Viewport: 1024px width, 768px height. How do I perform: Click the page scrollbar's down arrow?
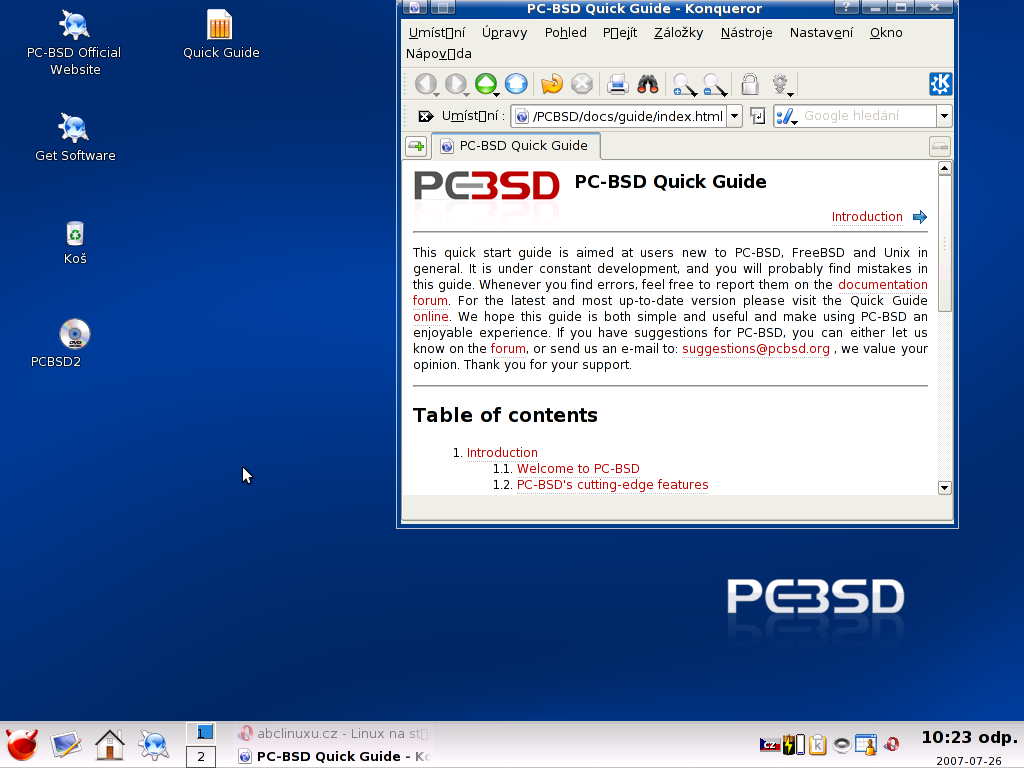tap(944, 488)
